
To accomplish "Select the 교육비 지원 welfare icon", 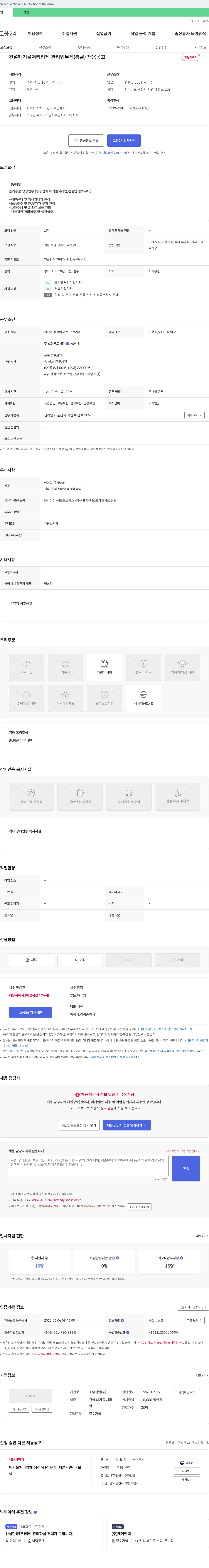I will (x=143, y=667).
